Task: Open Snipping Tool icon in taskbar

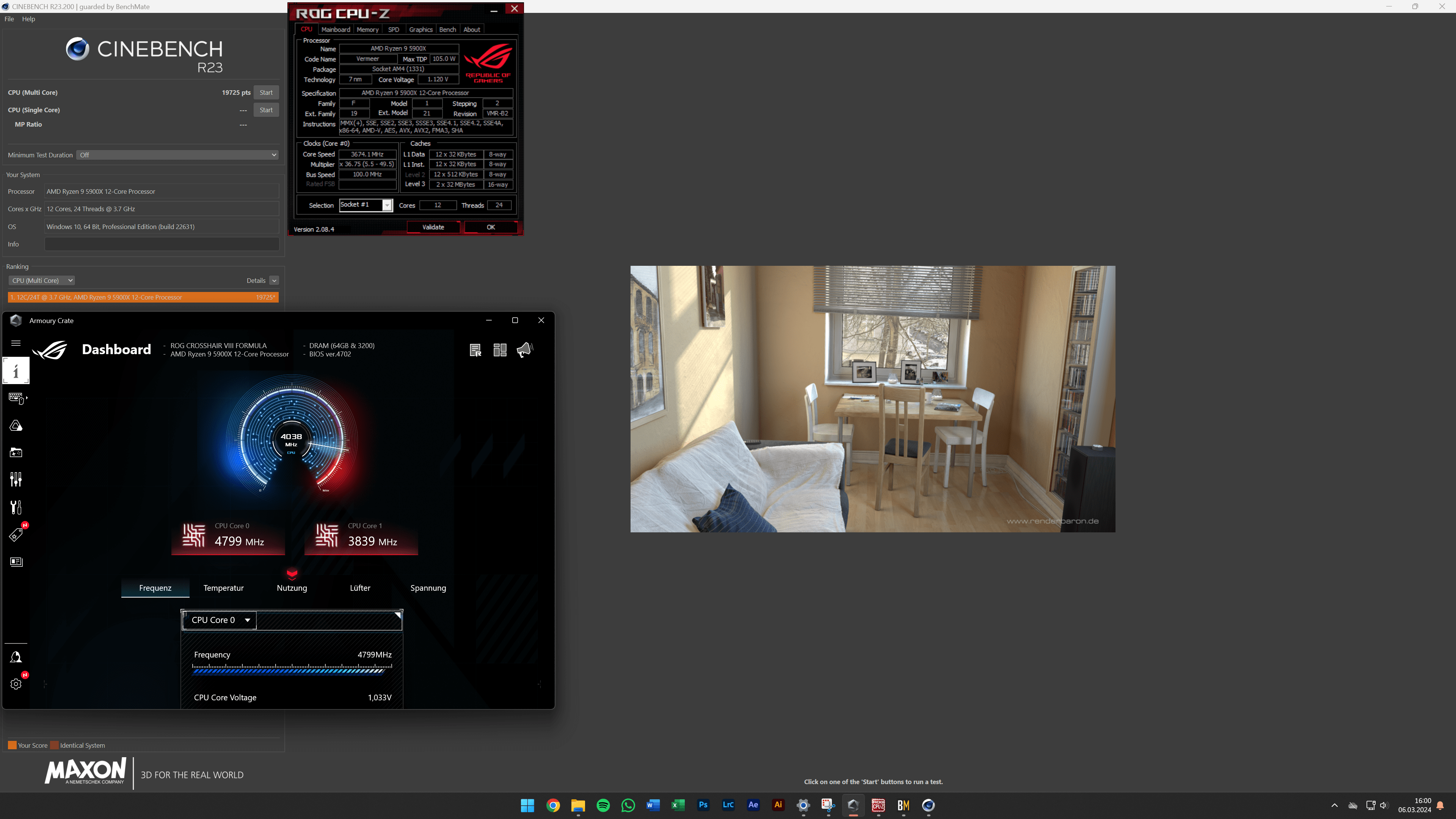Action: 828,805
